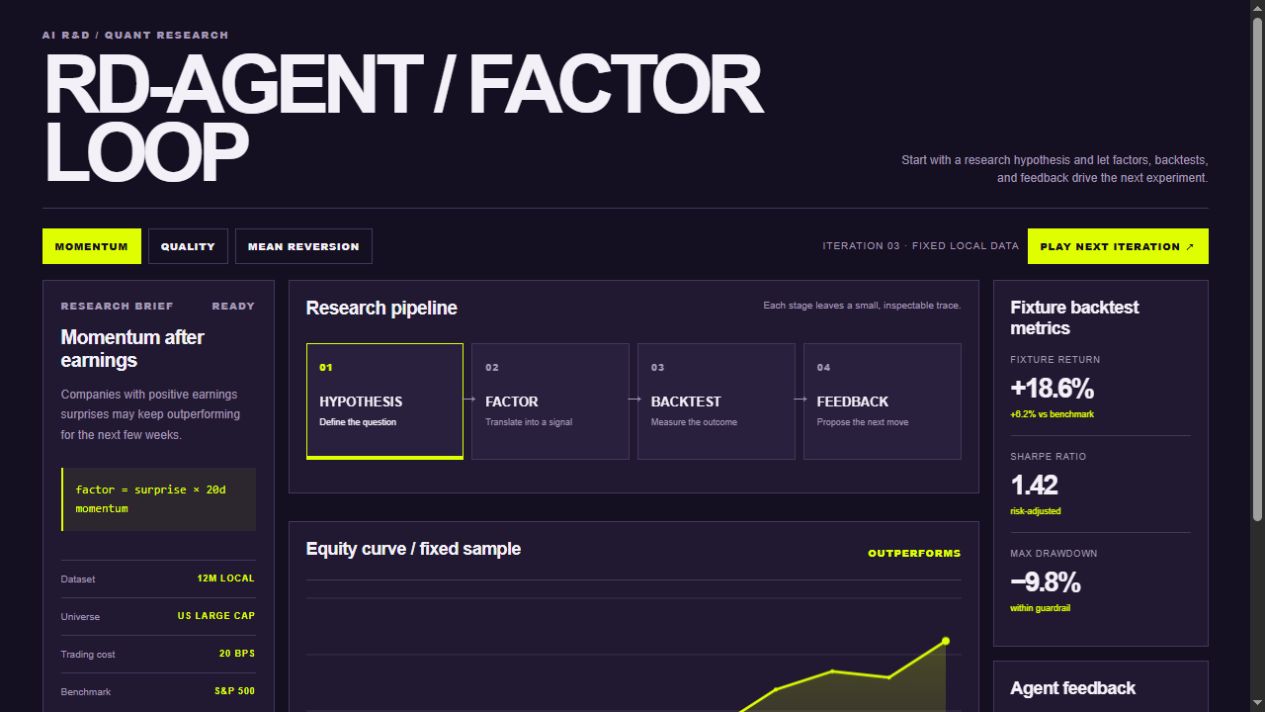Open the 03 Backtest pipeline stage
1265x712 pixels.
click(x=716, y=401)
